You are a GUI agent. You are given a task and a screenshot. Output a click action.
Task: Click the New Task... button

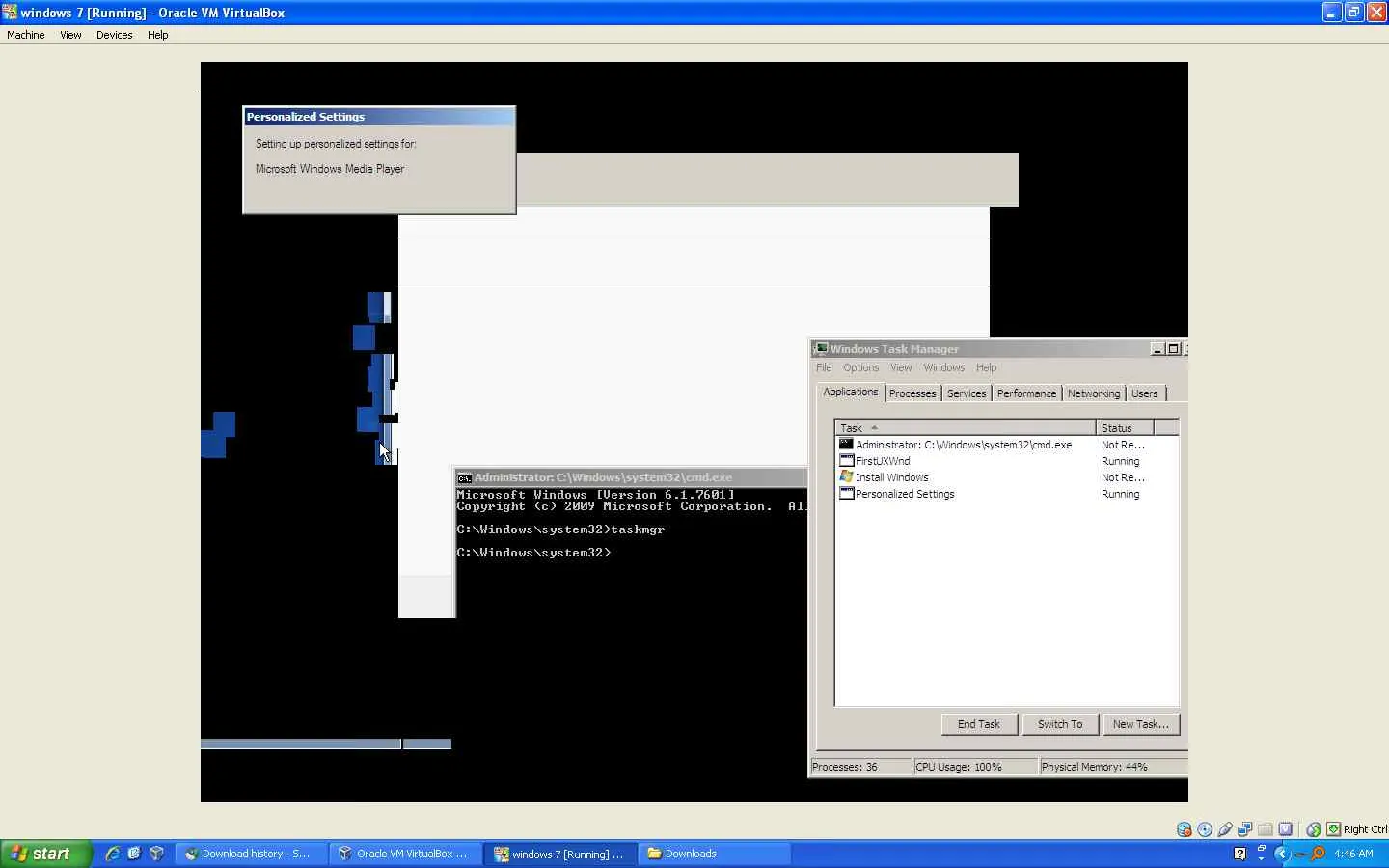(1141, 724)
